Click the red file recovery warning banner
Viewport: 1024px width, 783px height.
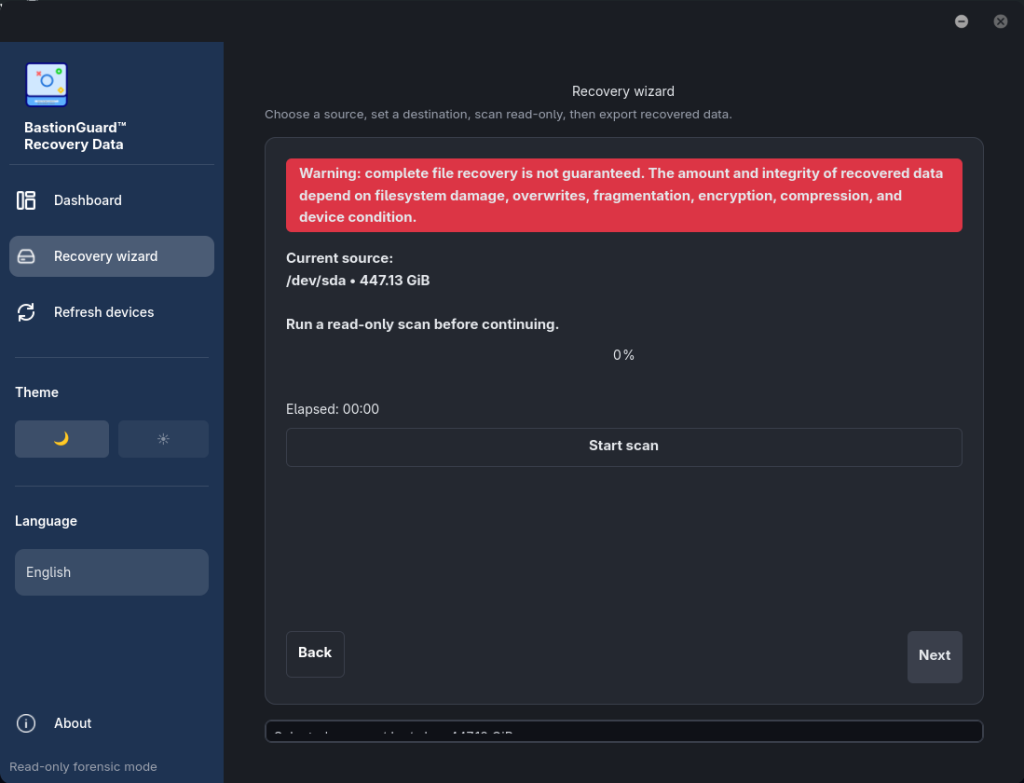tap(624, 195)
